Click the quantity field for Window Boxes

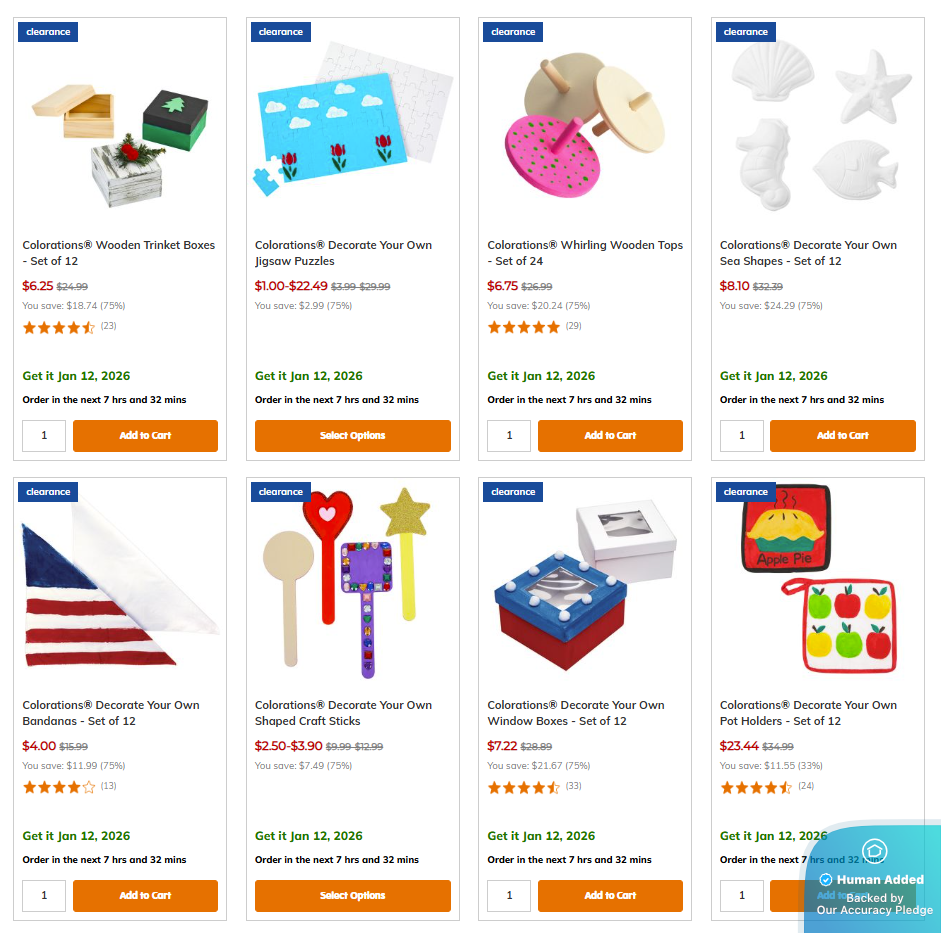coord(509,895)
